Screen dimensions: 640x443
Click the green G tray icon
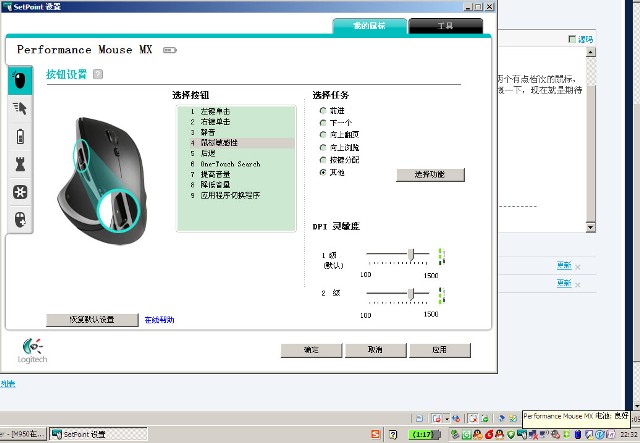pos(467,434)
